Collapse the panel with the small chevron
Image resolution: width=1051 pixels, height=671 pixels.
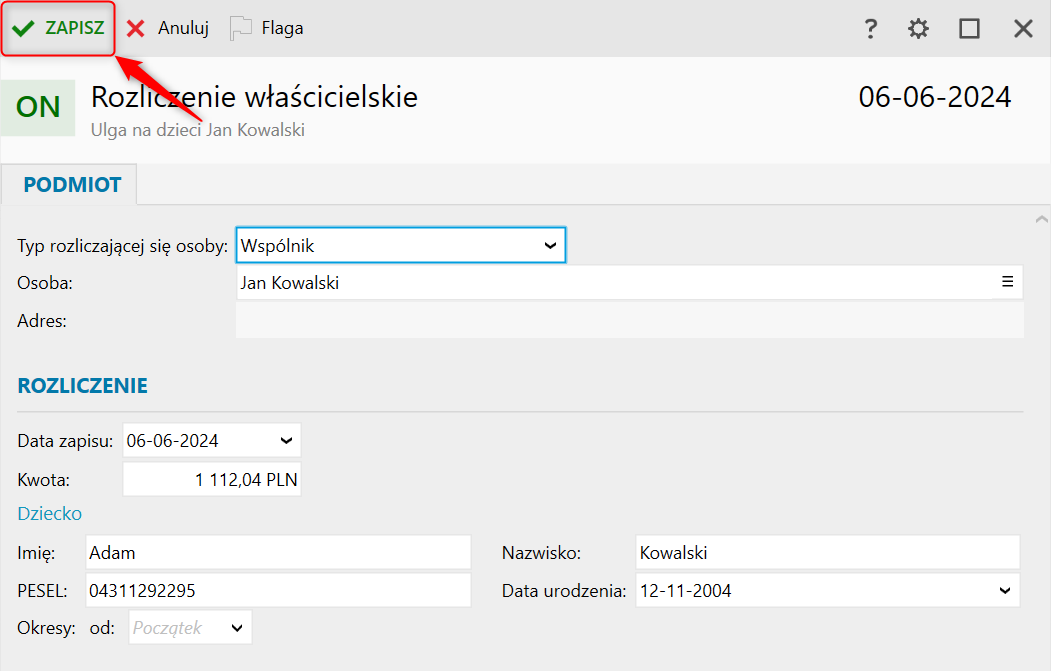[1041, 218]
